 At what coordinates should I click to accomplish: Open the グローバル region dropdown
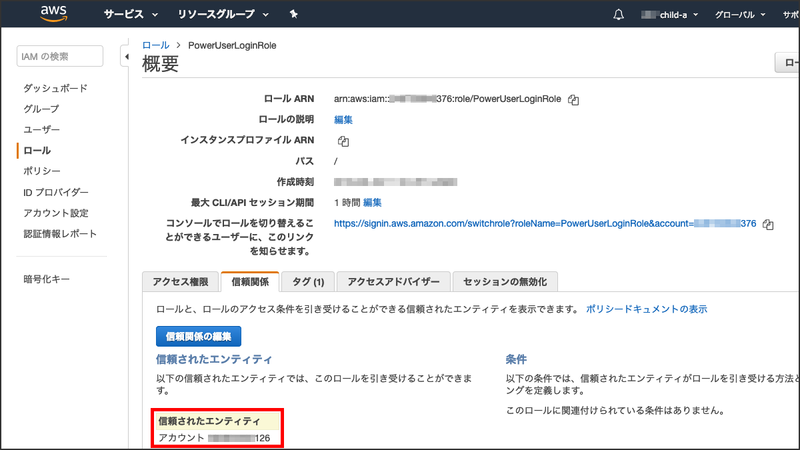740,15
